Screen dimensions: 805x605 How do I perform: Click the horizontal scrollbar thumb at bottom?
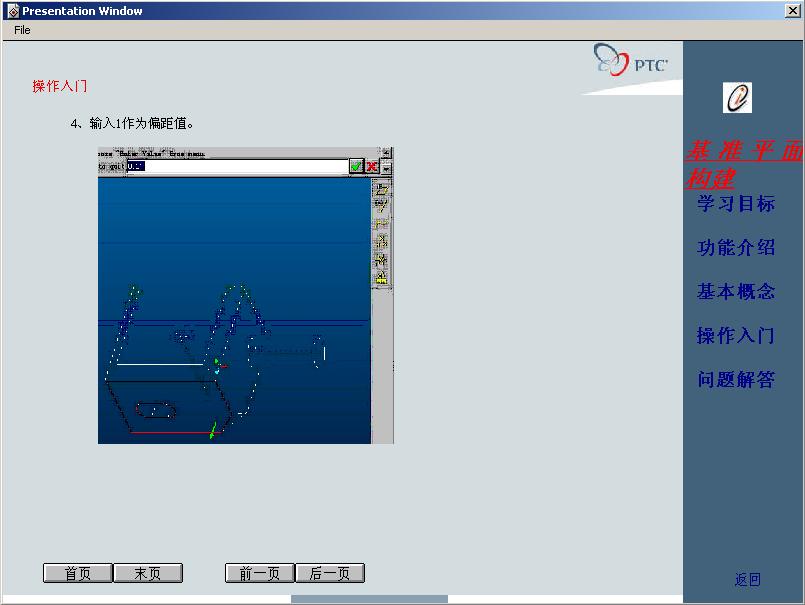pyautogui.click(x=369, y=599)
